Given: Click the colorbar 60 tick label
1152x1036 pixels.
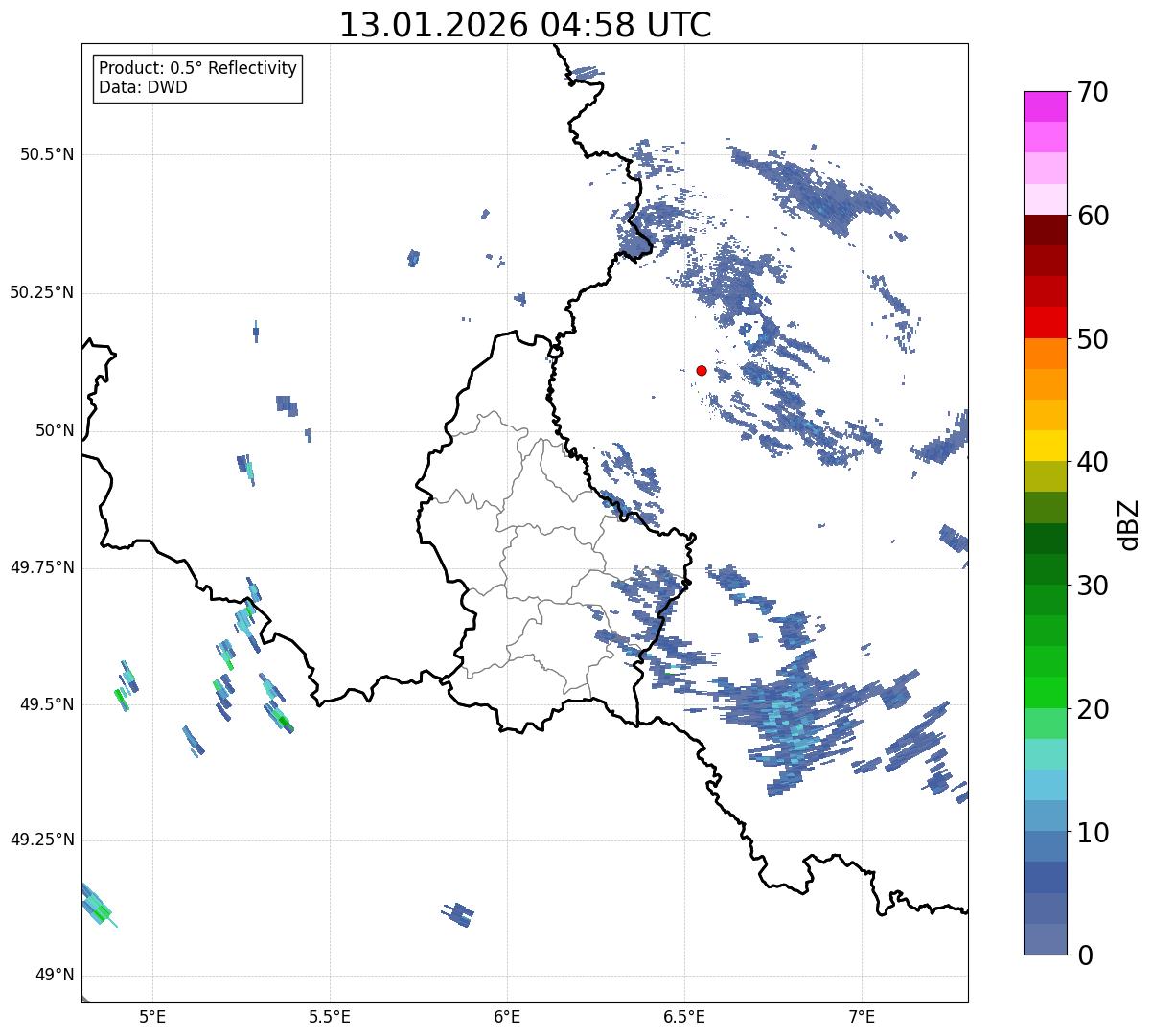Looking at the screenshot, I should point(1093,216).
